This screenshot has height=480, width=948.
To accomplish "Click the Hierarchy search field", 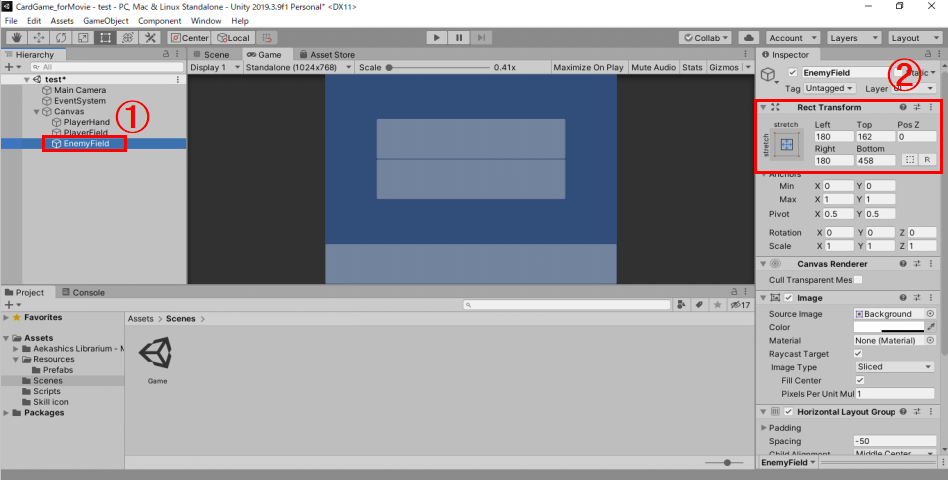I will (x=106, y=67).
